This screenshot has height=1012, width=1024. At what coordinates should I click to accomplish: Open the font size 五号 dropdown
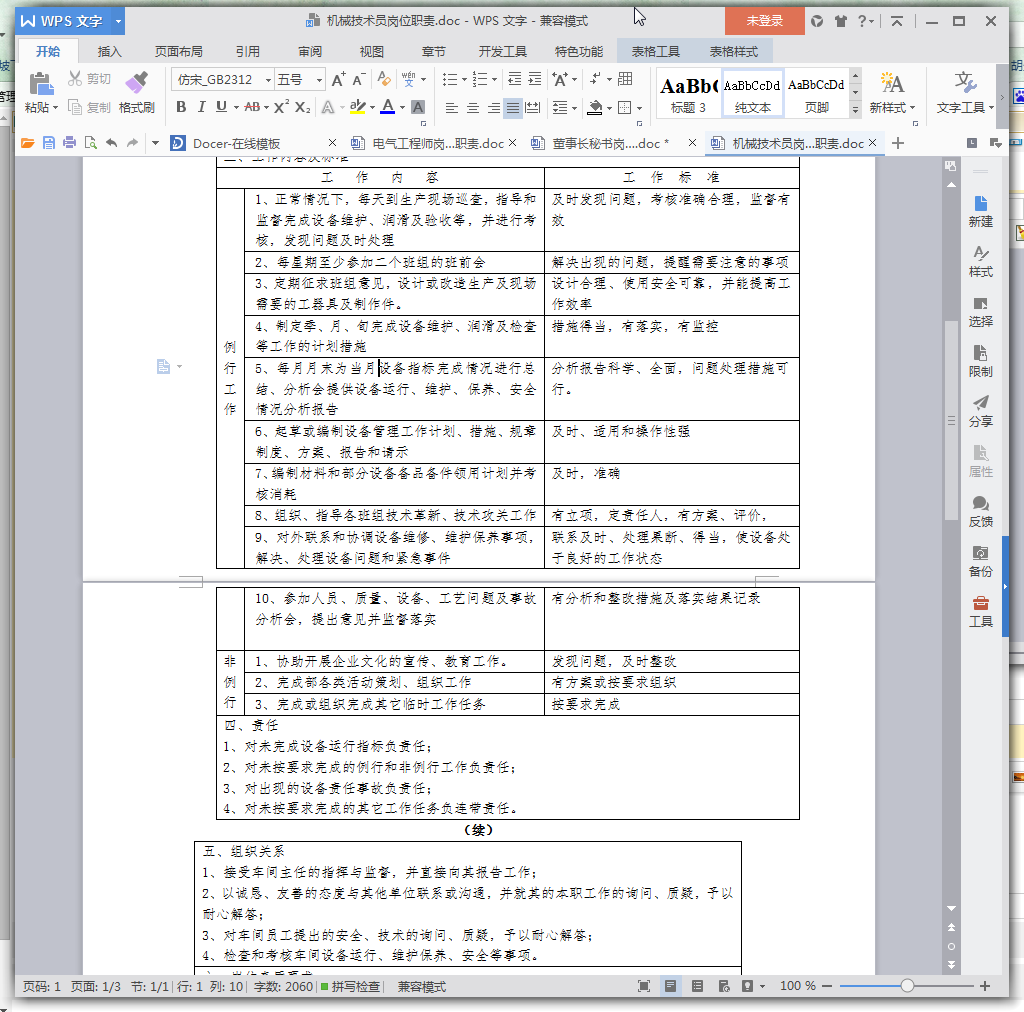pyautogui.click(x=319, y=80)
